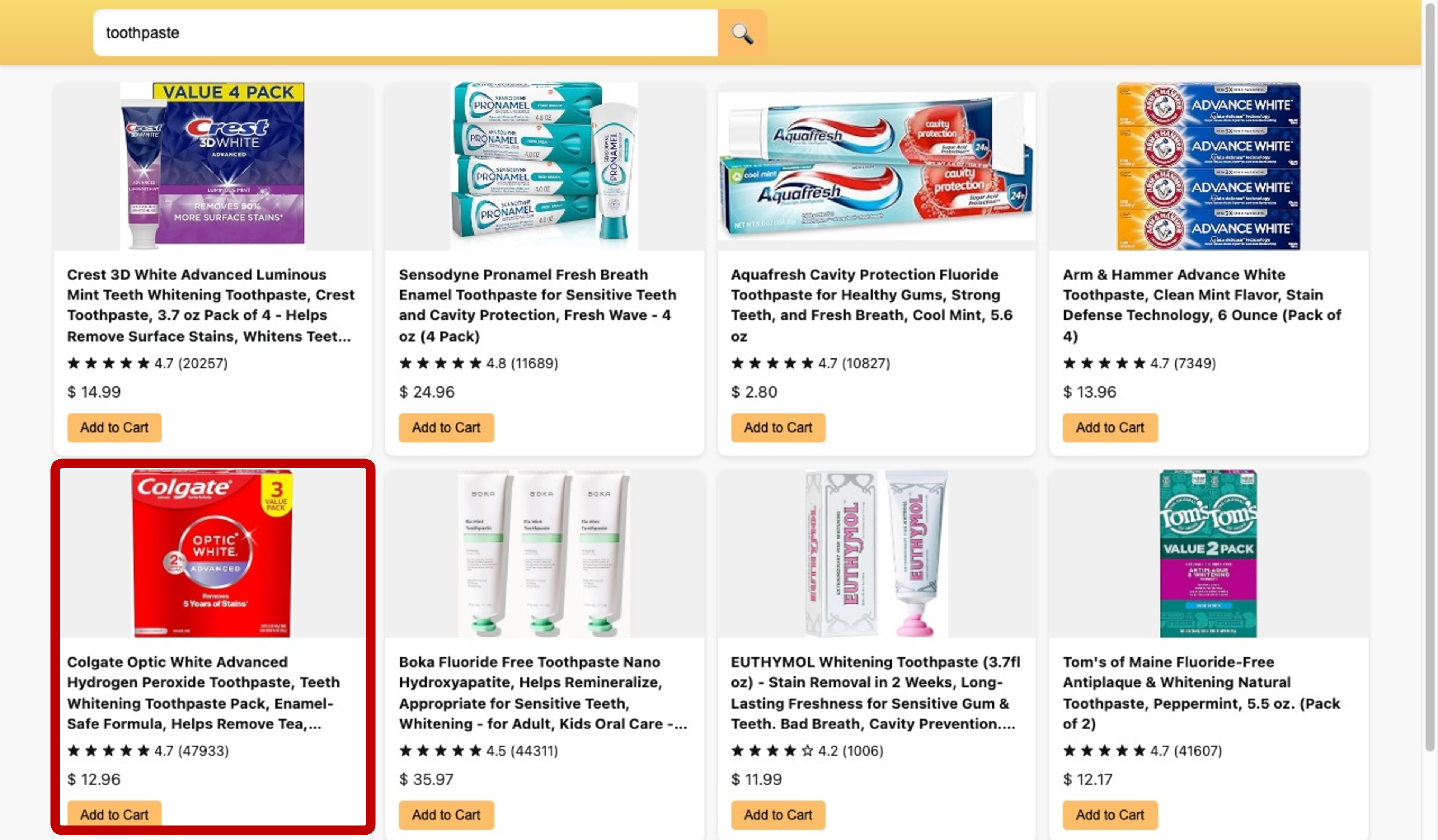This screenshot has width=1438, height=840.
Task: Open the Boka toothpaste tubes image
Action: tap(545, 553)
